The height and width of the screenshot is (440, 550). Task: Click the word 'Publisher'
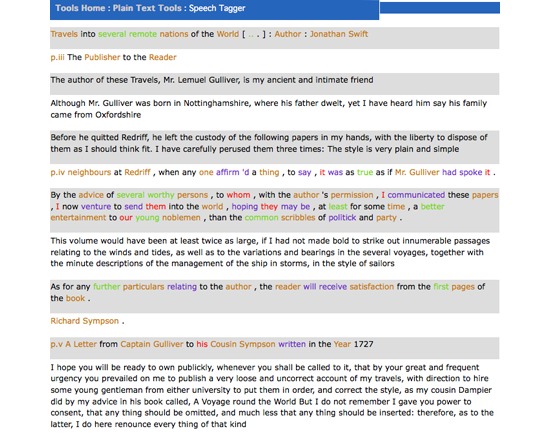click(102, 57)
